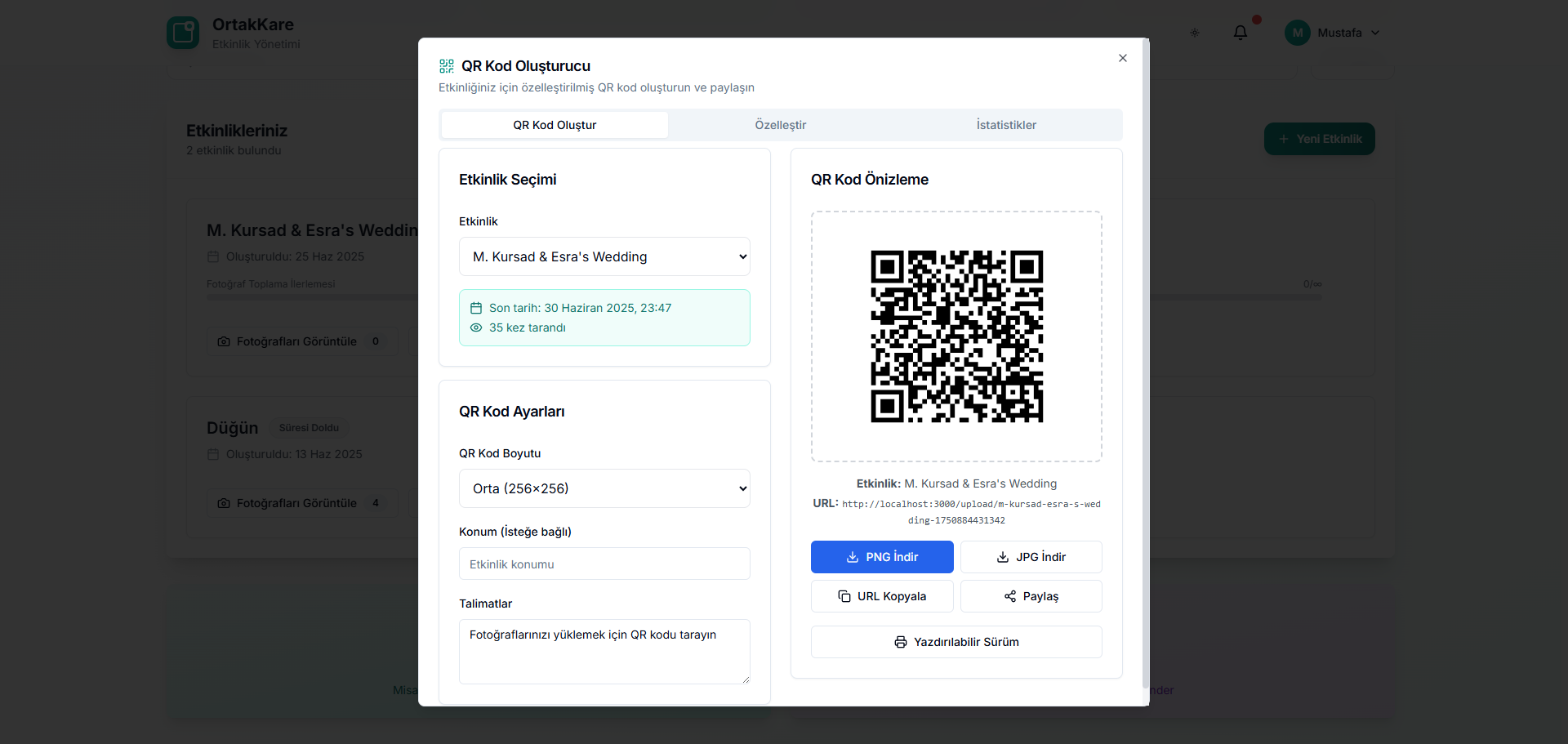Click the Talimatlar text area
The height and width of the screenshot is (744, 1568).
(604, 652)
